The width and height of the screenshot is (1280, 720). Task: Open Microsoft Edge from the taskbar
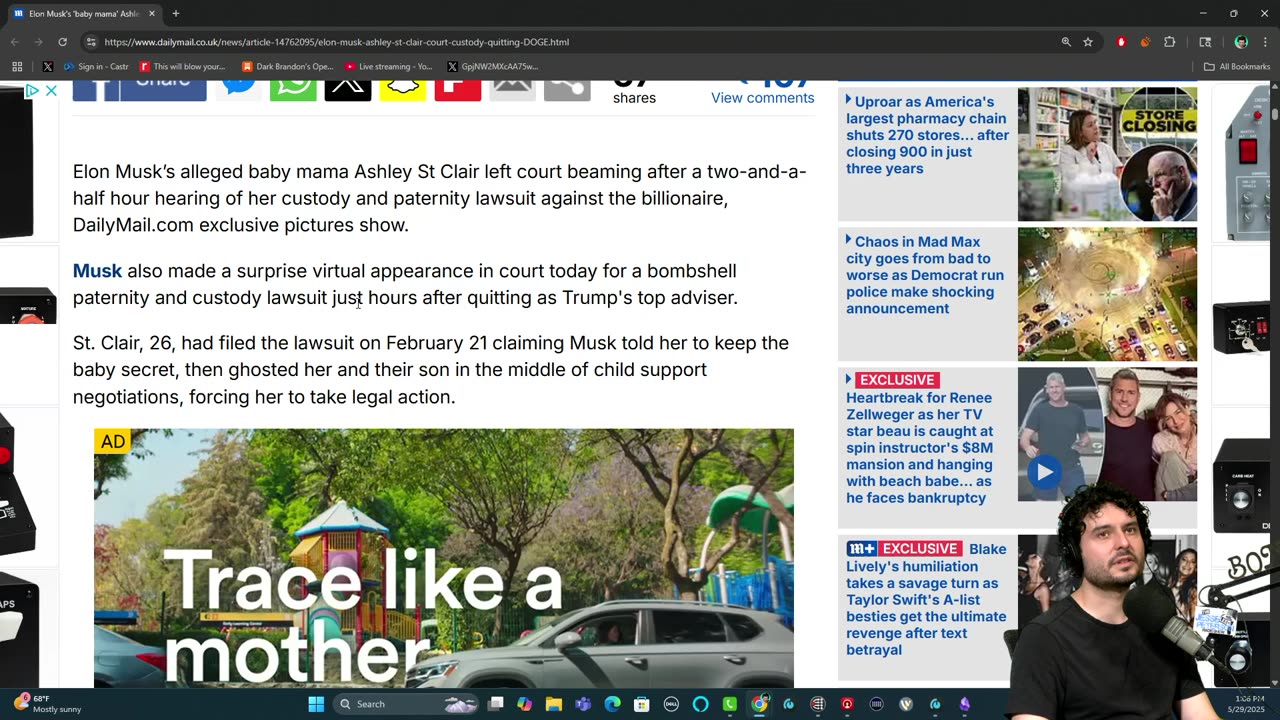coord(612,704)
